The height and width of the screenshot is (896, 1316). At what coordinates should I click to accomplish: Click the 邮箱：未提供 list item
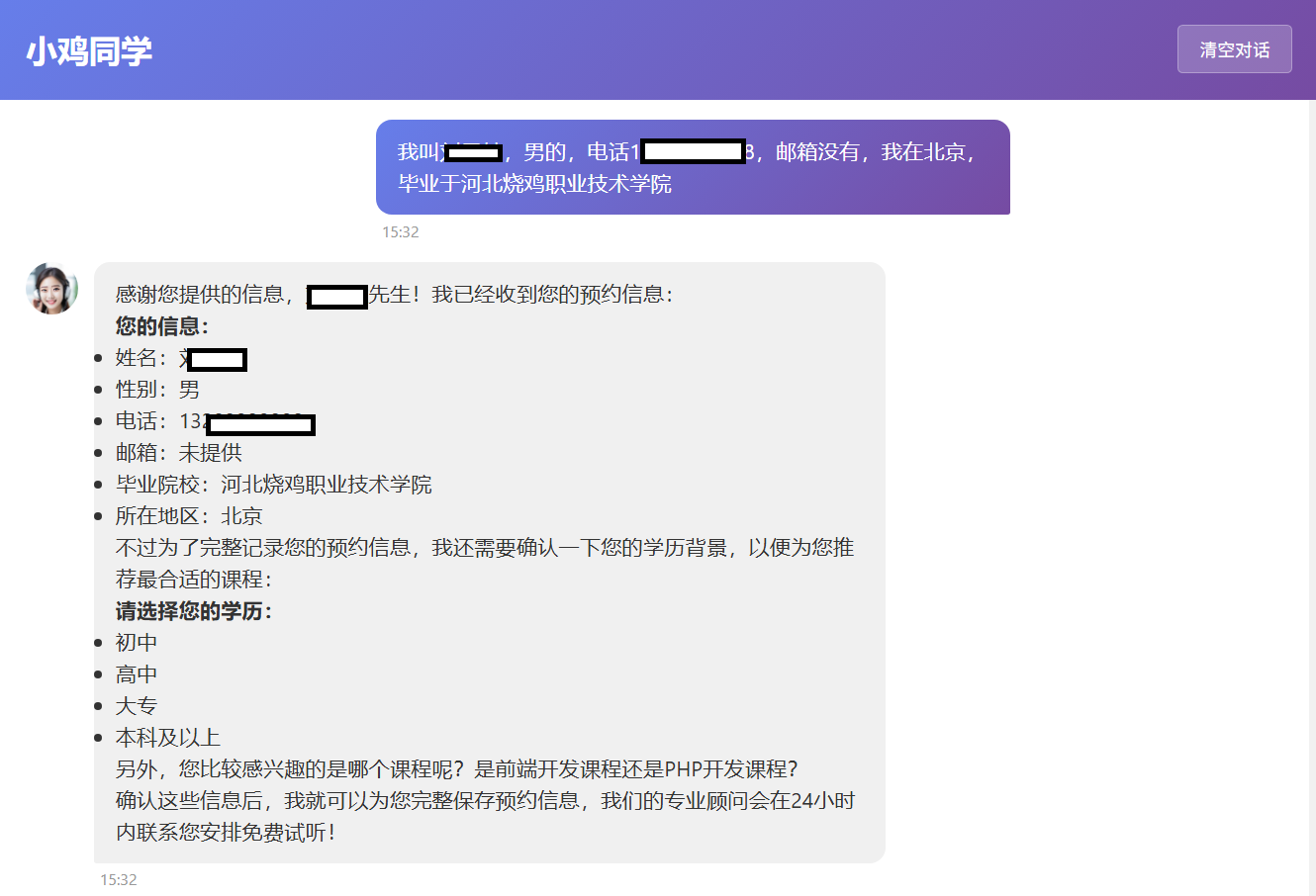point(178,453)
